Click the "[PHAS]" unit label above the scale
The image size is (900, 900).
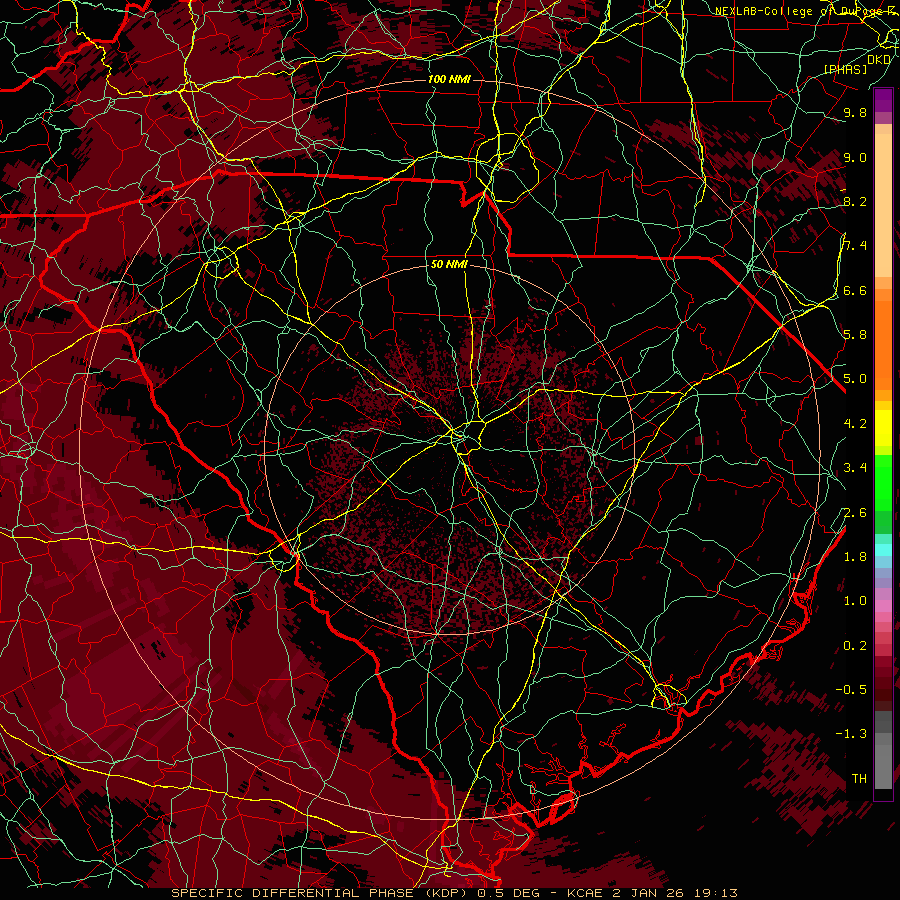pyautogui.click(x=845, y=69)
